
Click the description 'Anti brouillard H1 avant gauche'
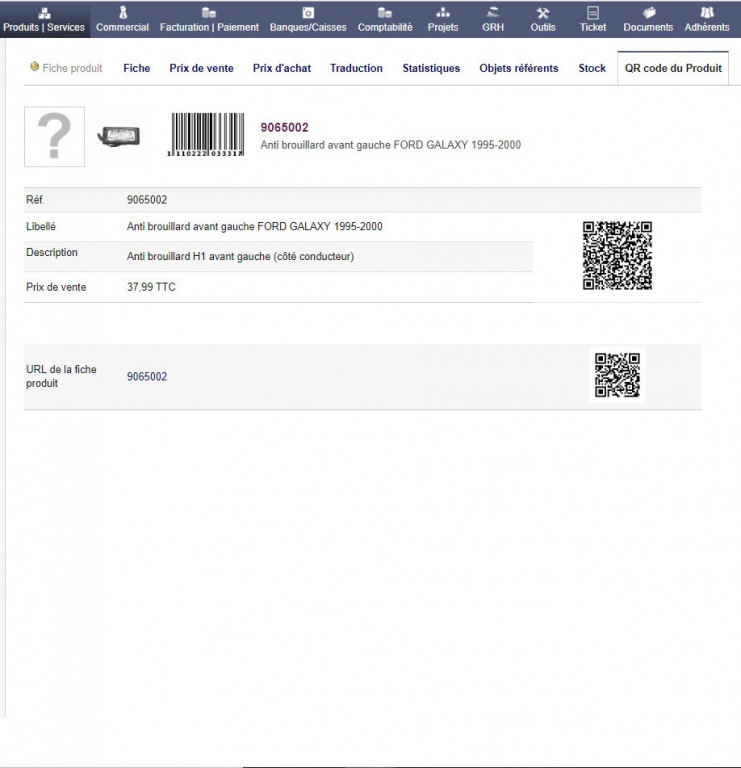pyautogui.click(x=240, y=256)
